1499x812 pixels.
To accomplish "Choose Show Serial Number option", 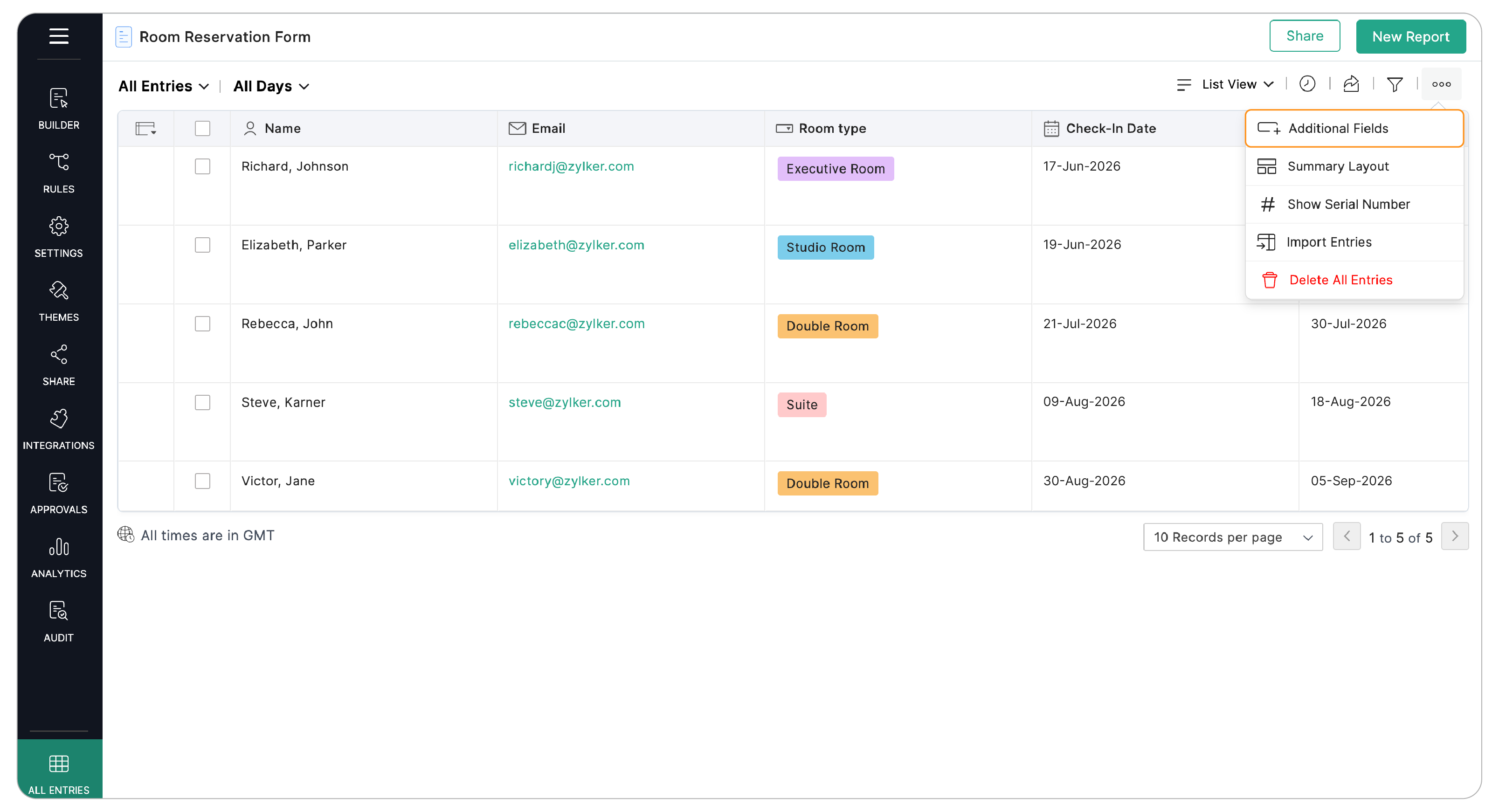I will point(1354,204).
